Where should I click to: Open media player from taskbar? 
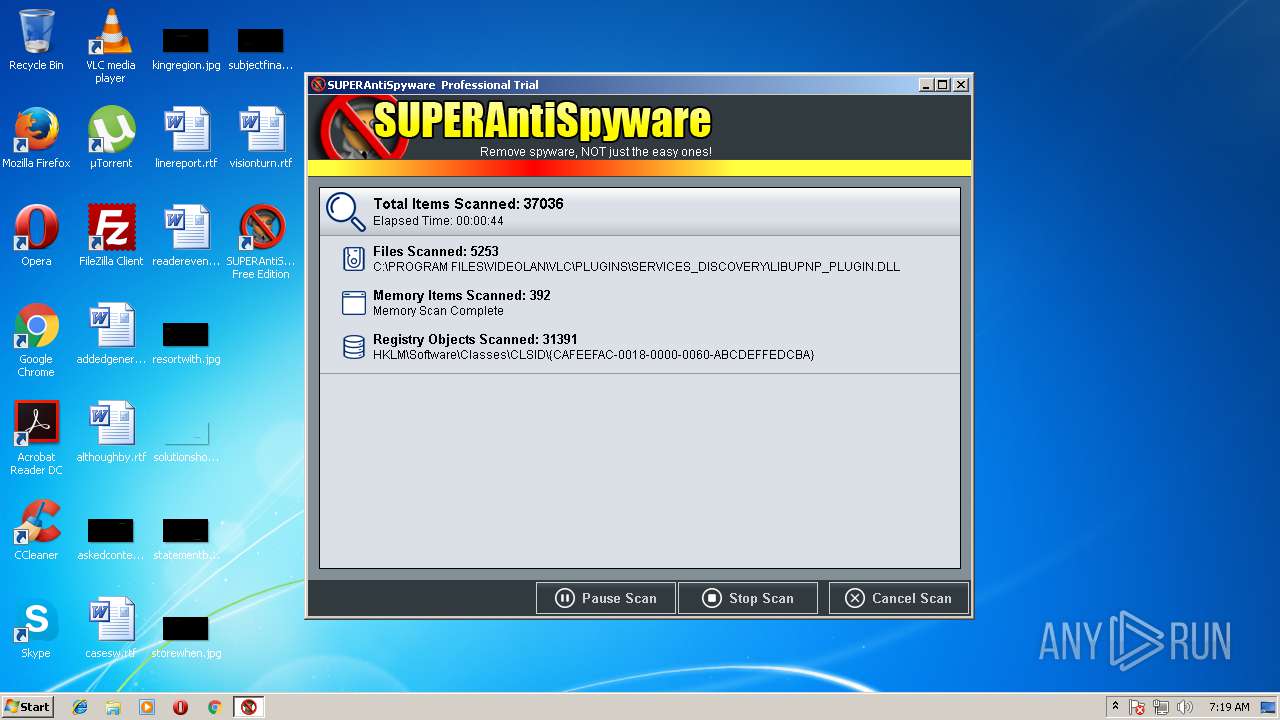coord(147,707)
